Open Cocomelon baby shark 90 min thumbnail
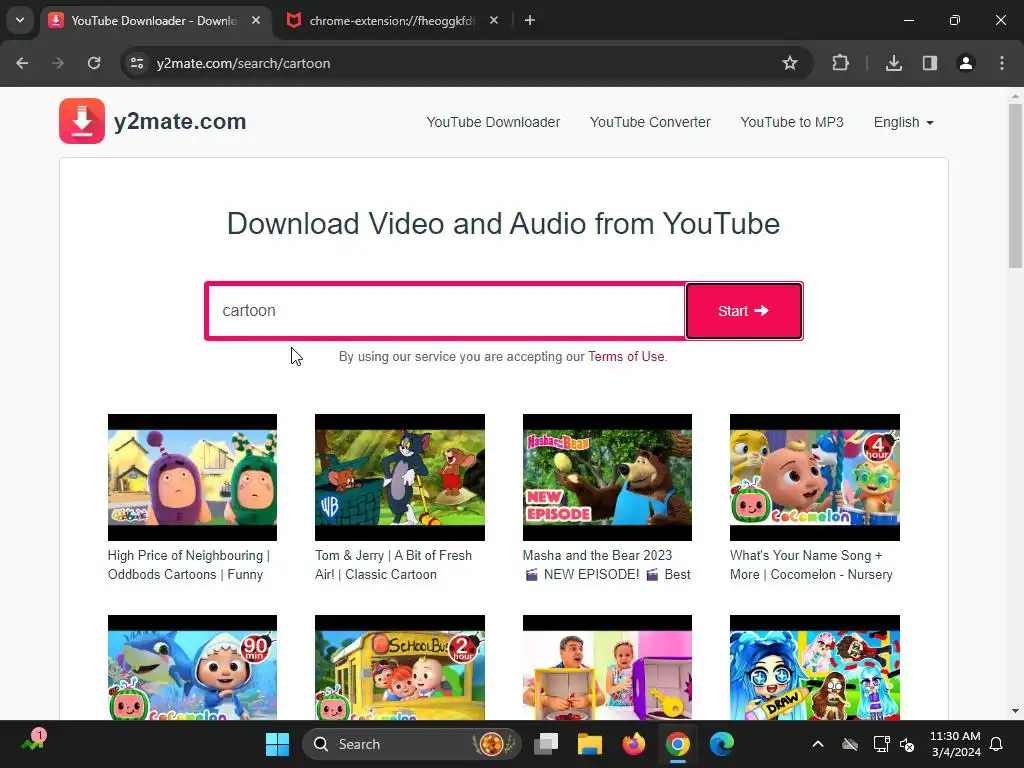1024x768 pixels. click(192, 667)
